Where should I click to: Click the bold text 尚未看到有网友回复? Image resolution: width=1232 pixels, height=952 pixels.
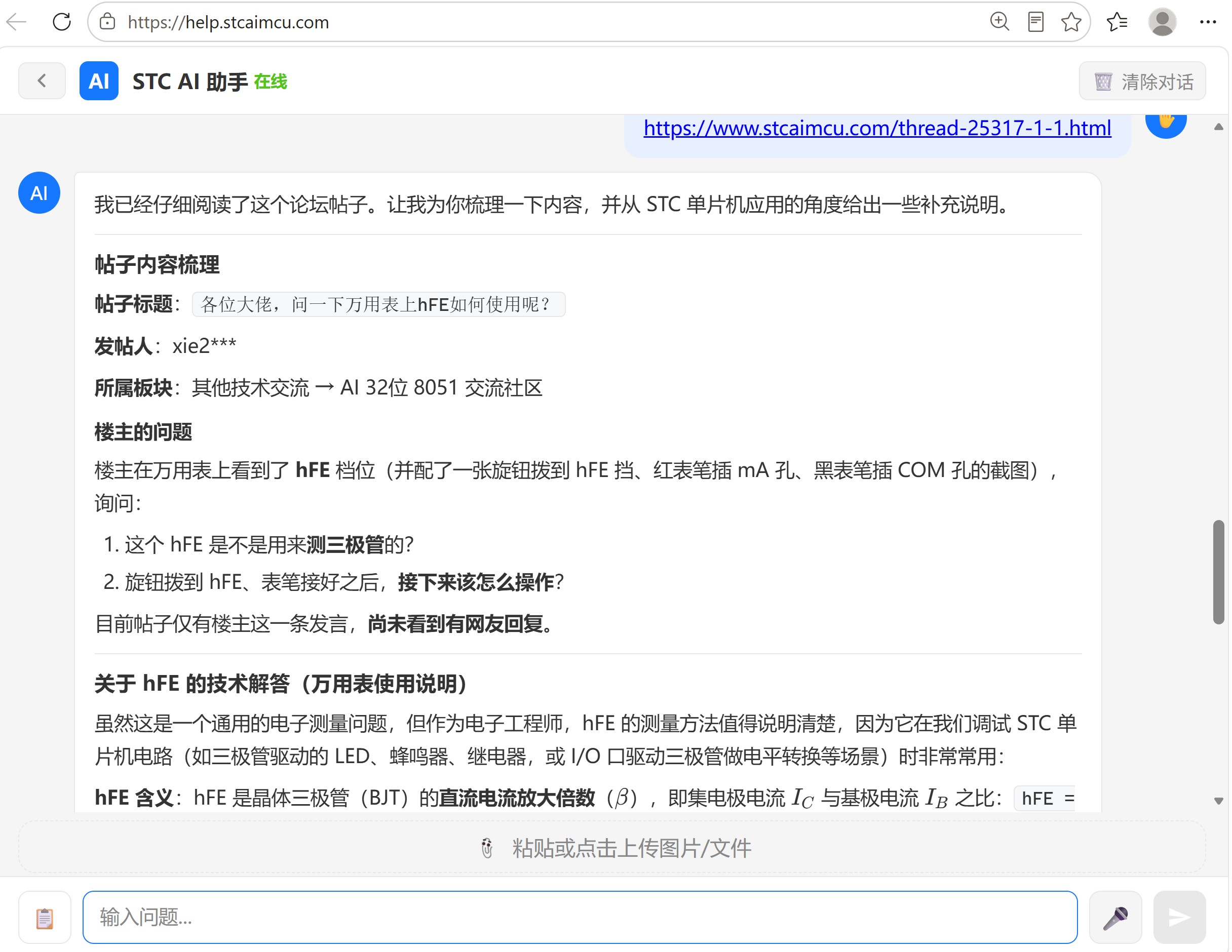coord(456,624)
